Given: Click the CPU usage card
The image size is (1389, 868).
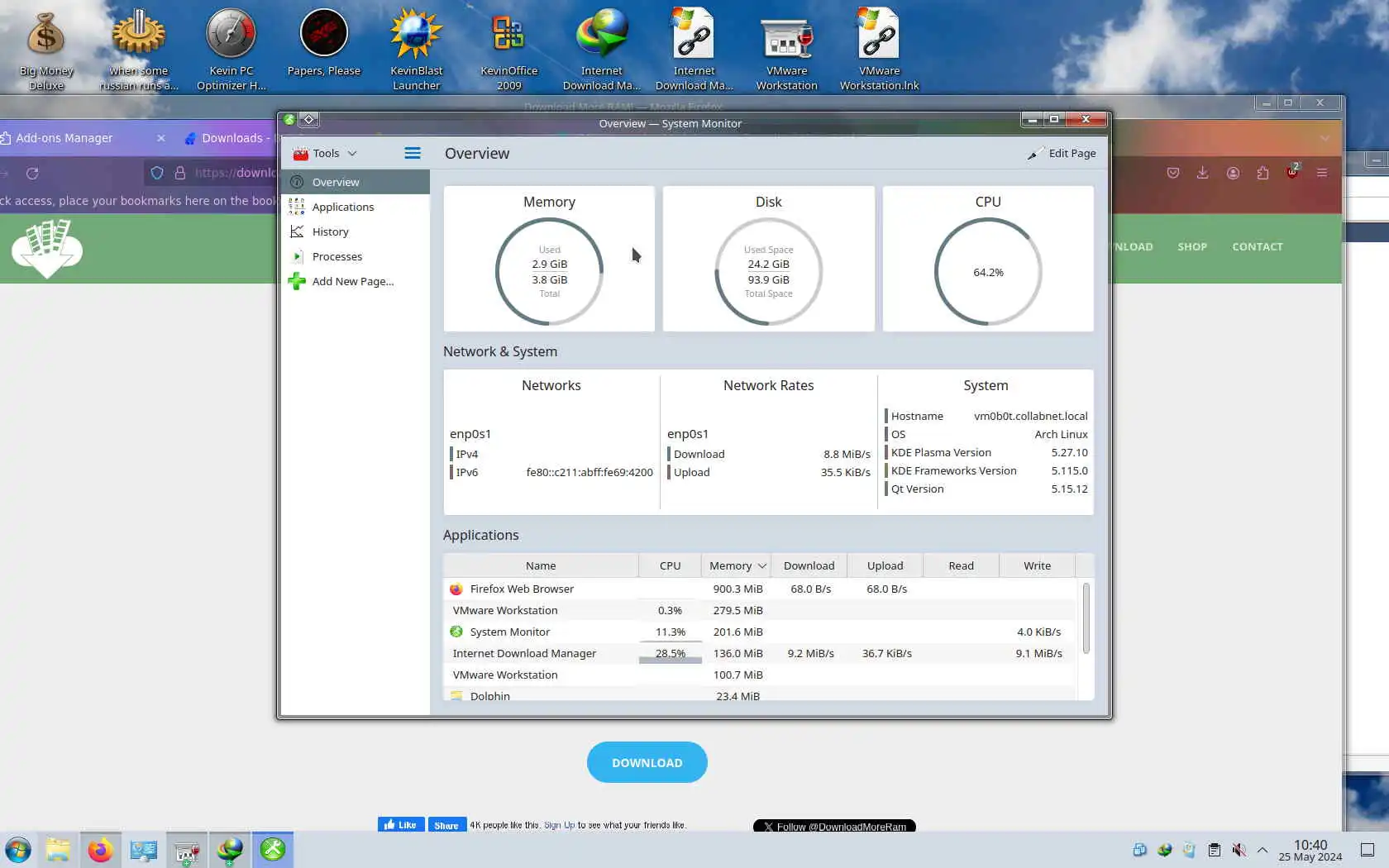Looking at the screenshot, I should click(988, 259).
